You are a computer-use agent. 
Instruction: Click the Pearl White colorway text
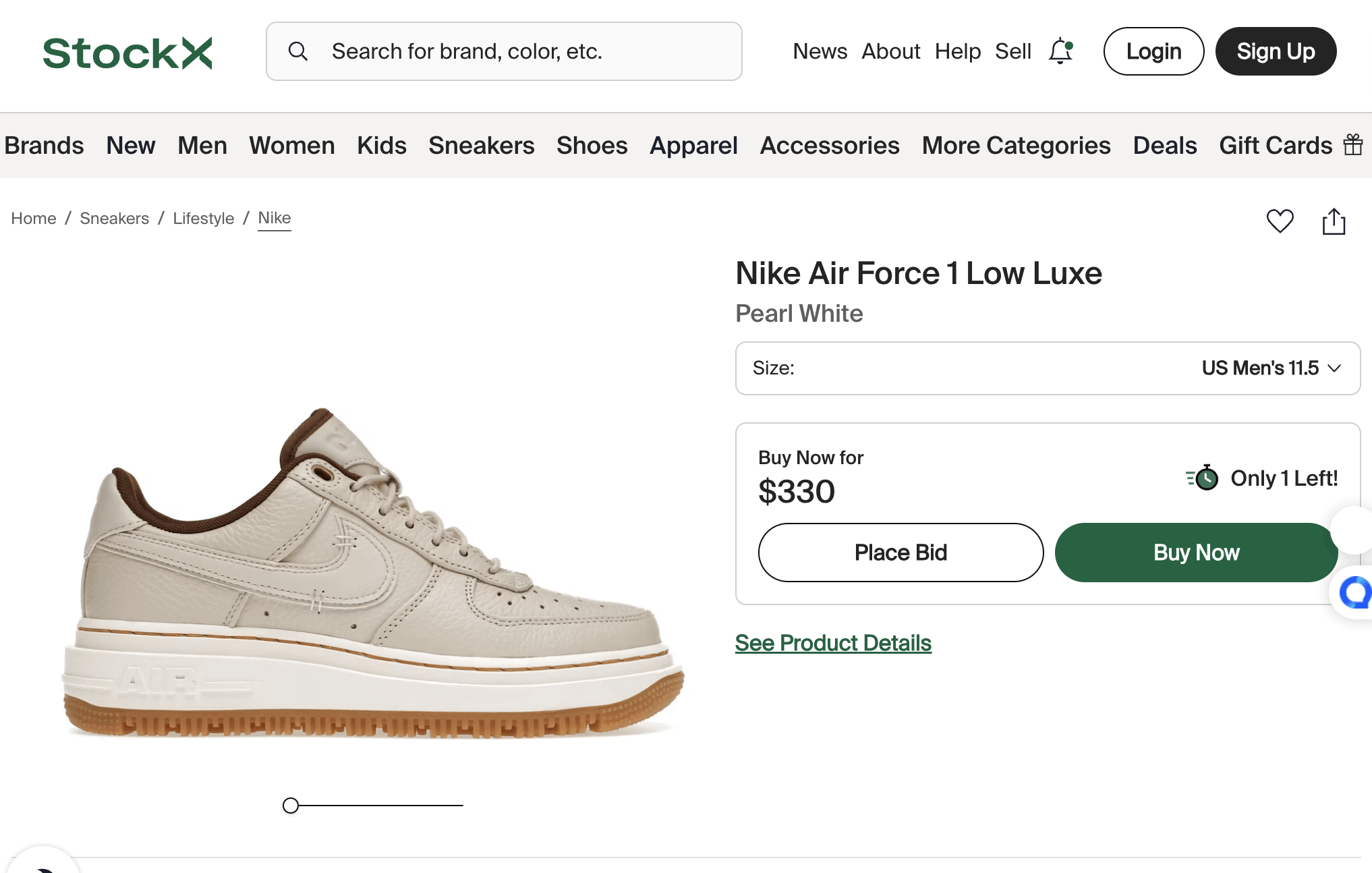point(799,314)
